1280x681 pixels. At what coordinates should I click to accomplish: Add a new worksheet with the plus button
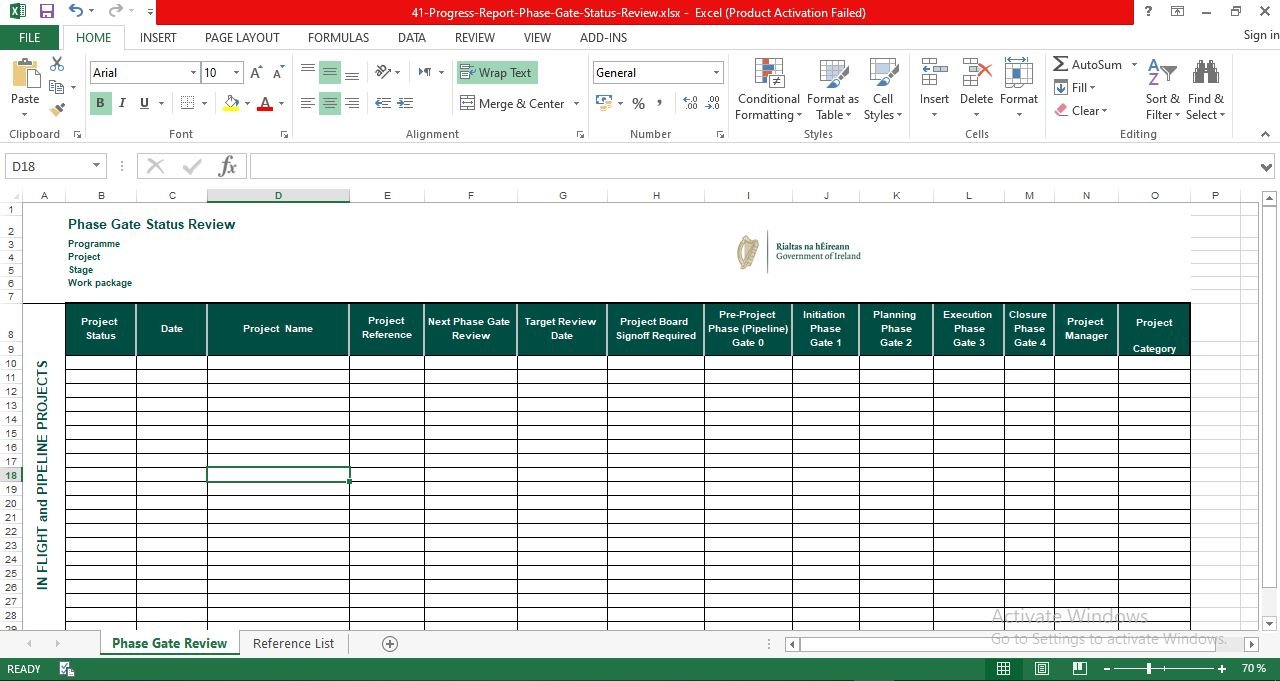click(390, 643)
